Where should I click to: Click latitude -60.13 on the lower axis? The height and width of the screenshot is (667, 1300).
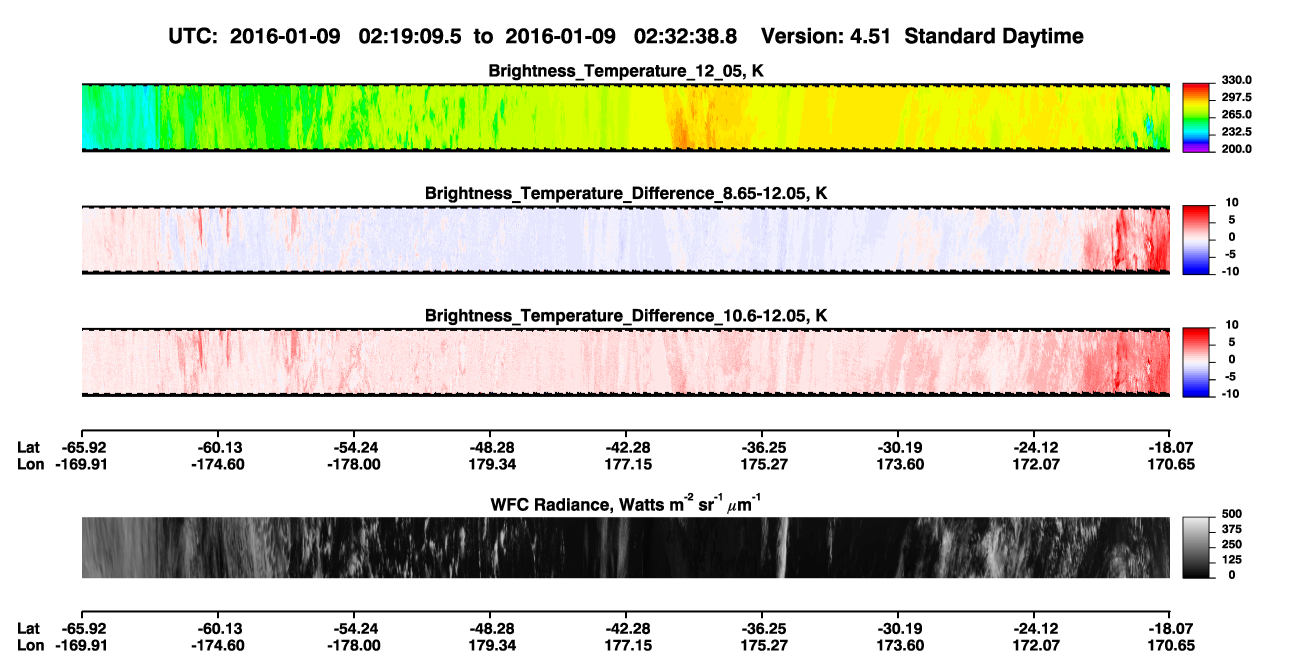(218, 629)
